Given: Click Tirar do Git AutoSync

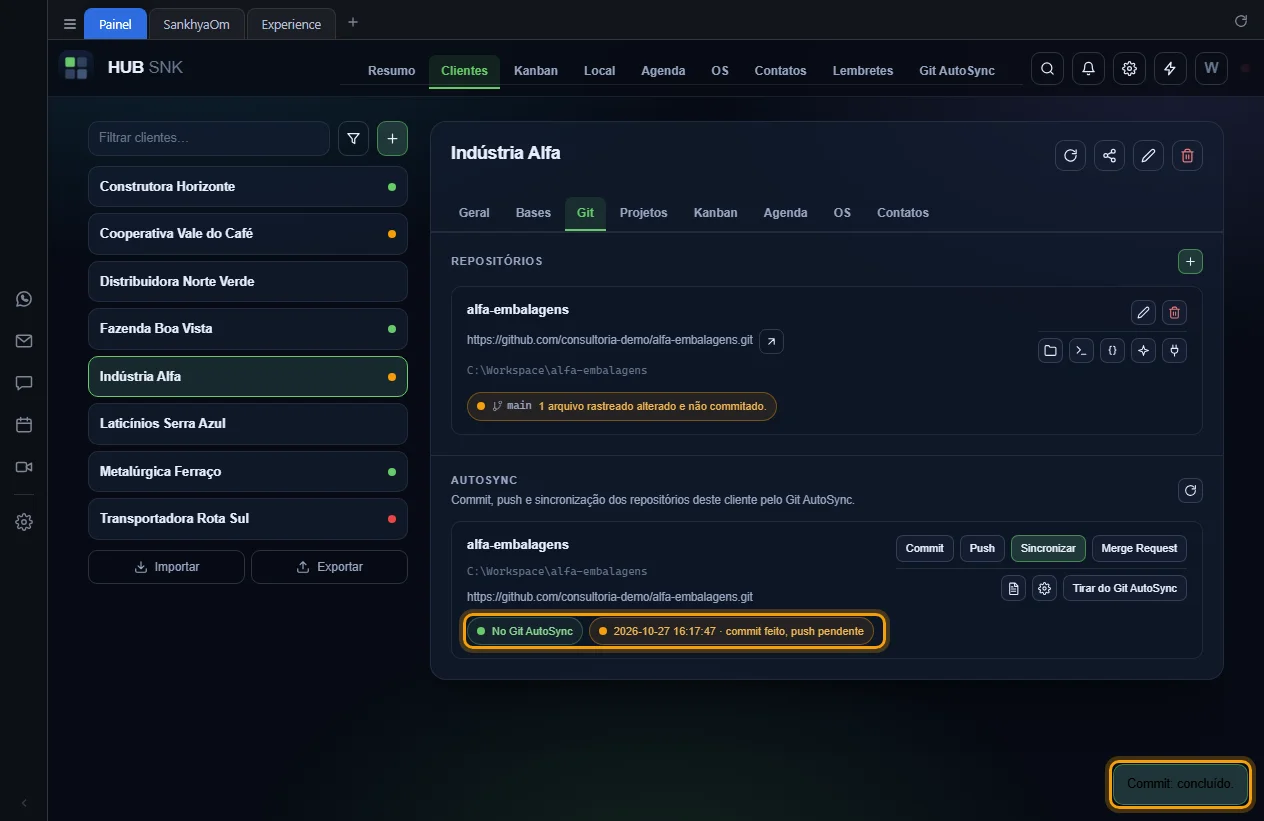Looking at the screenshot, I should (1125, 588).
